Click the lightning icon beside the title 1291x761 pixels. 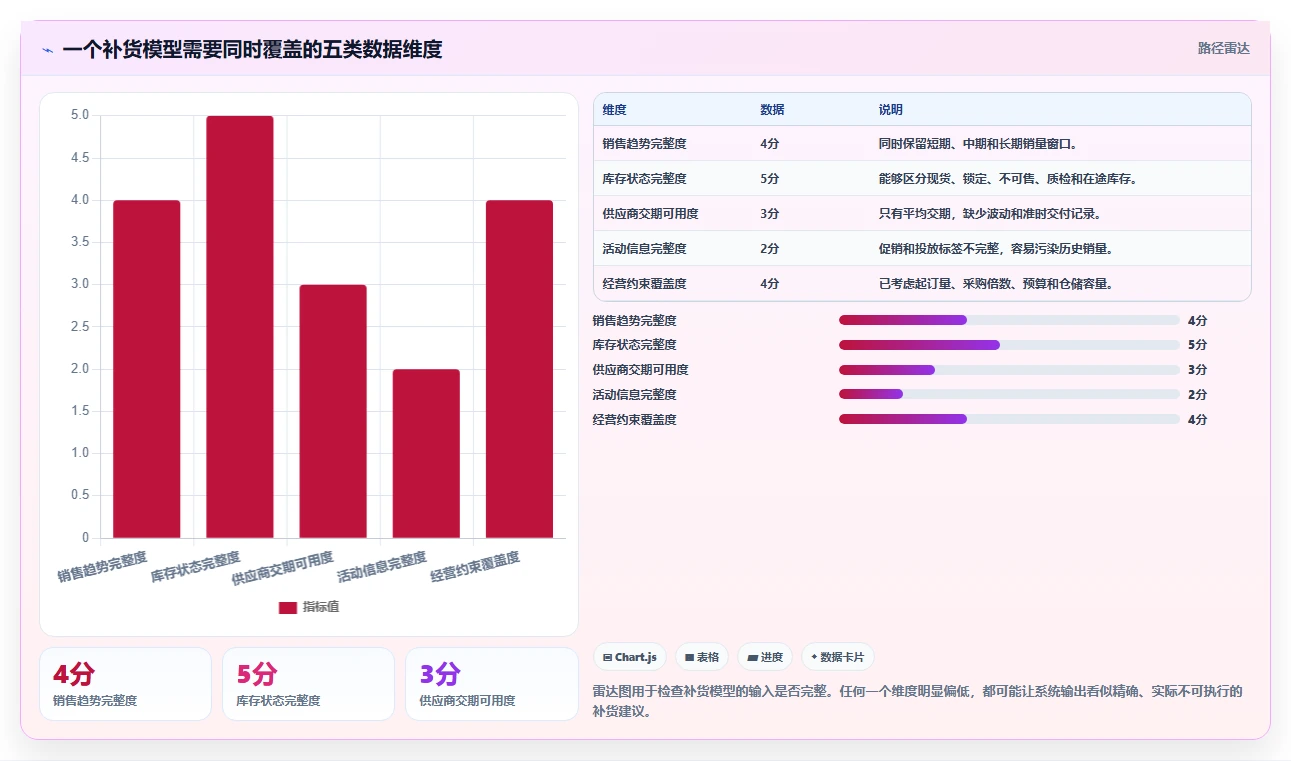tap(47, 50)
